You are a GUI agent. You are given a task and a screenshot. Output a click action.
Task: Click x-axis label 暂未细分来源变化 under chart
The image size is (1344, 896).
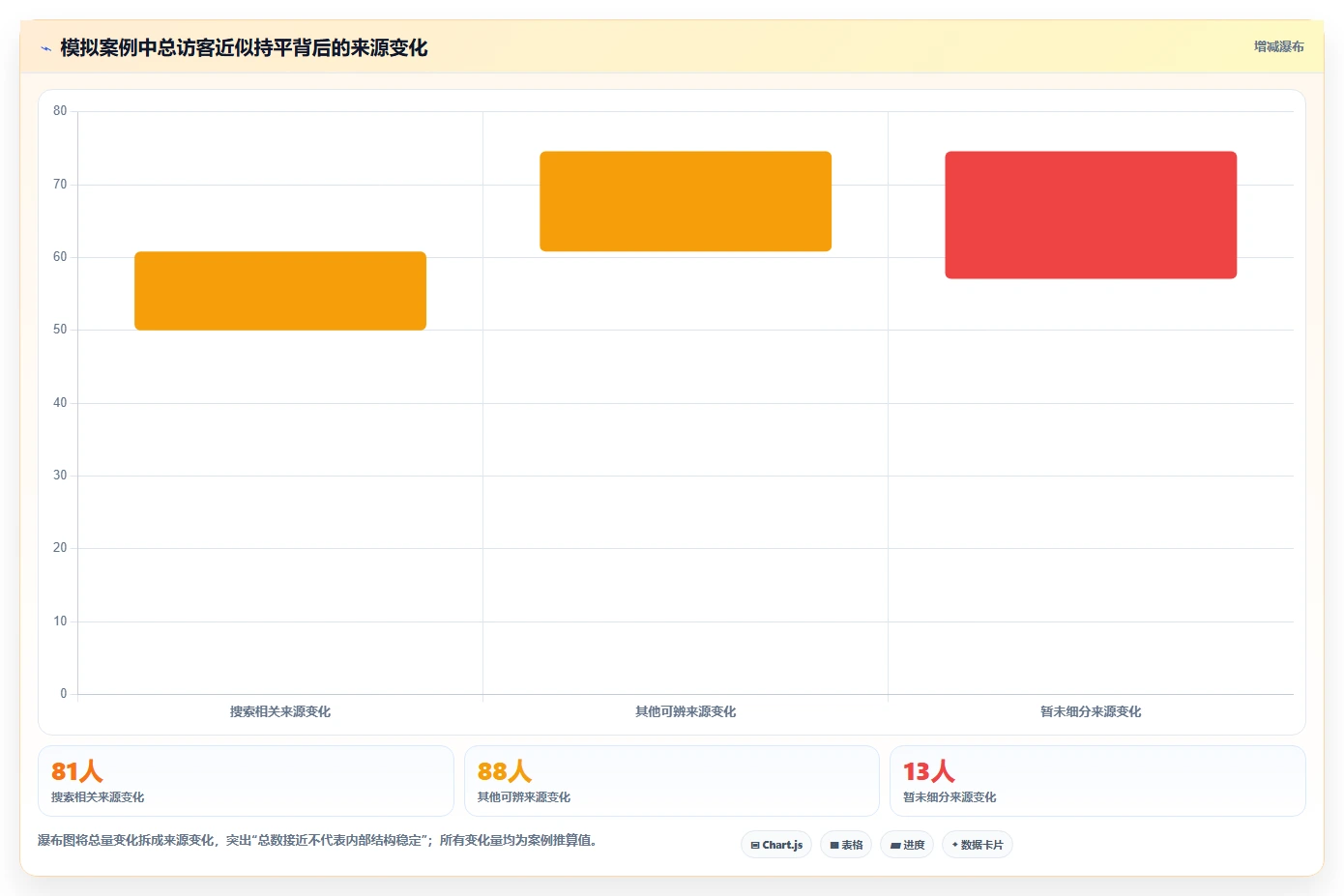click(x=1091, y=711)
